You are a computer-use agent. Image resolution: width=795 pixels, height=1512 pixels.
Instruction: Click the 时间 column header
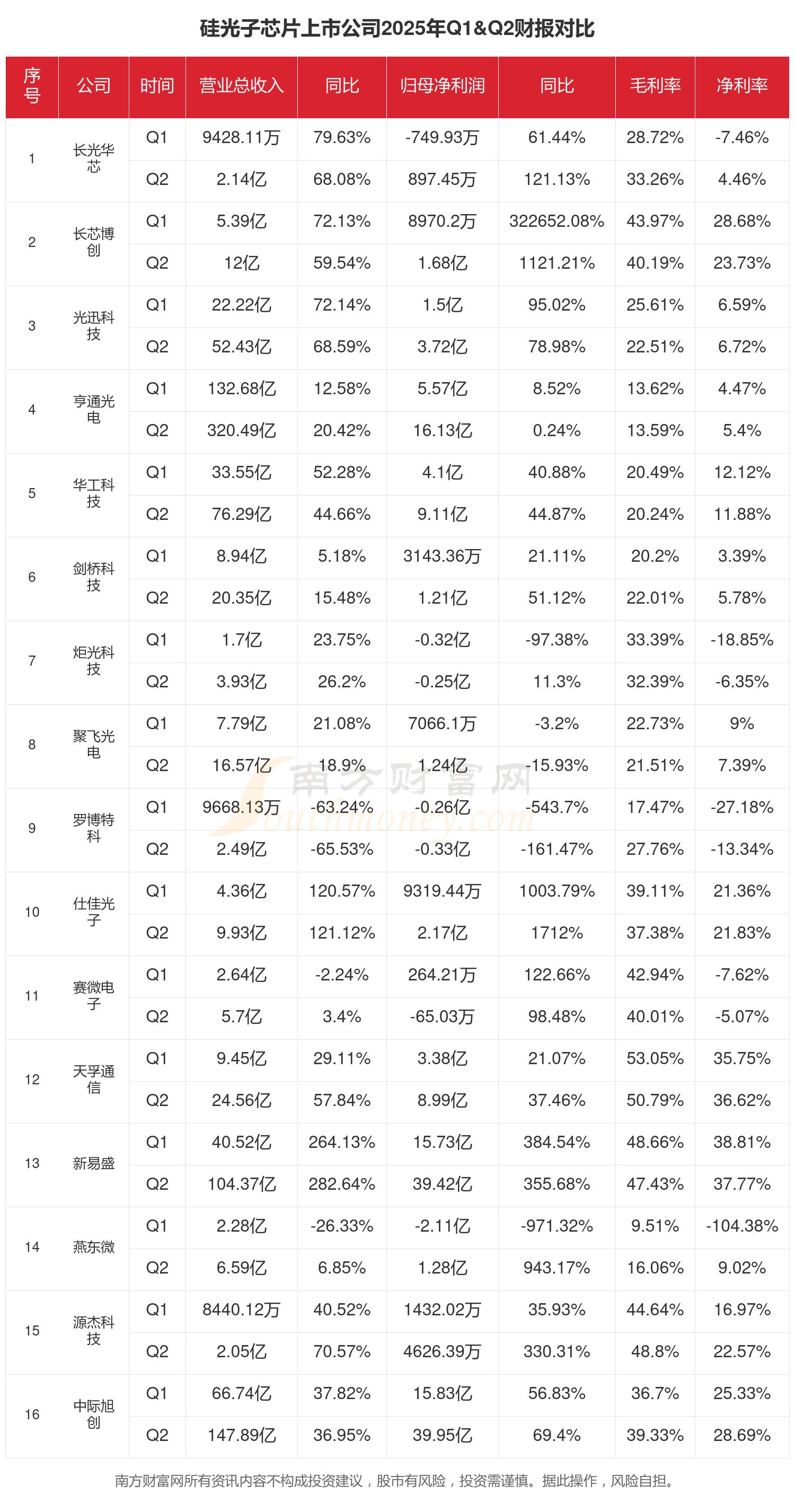[x=157, y=86]
